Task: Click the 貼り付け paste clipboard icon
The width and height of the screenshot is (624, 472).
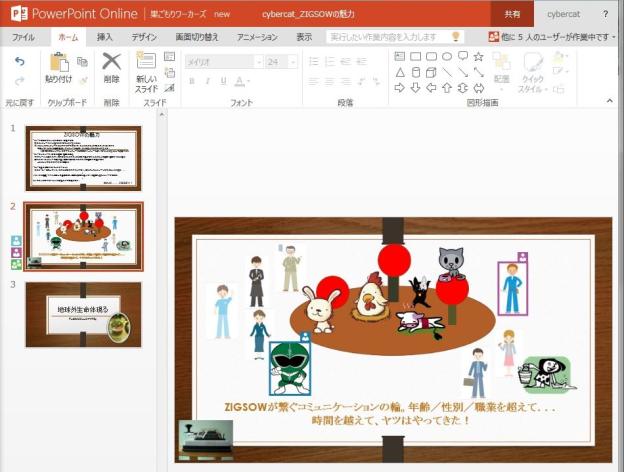Action: [x=59, y=62]
